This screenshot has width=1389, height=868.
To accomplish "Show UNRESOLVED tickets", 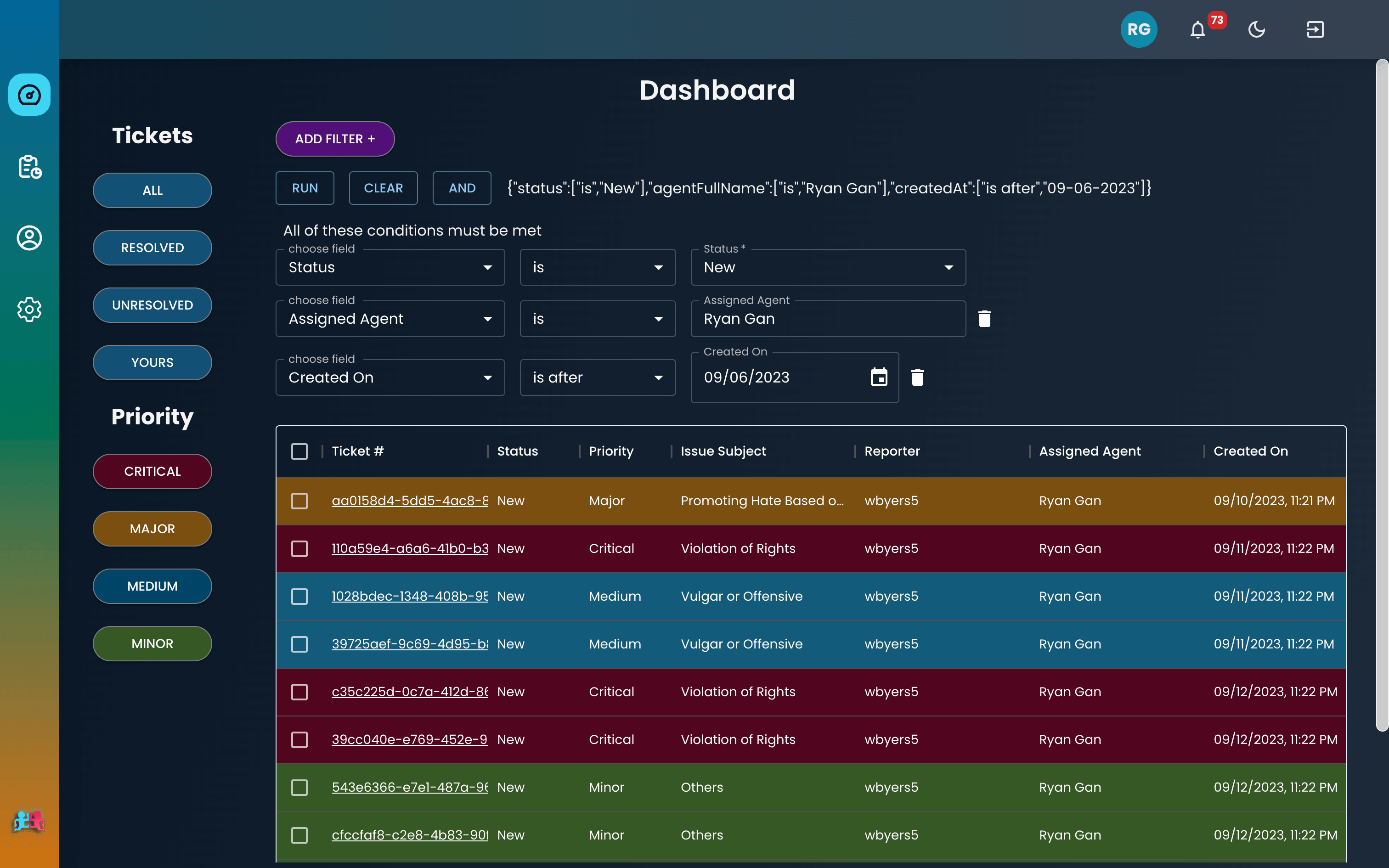I will point(152,305).
